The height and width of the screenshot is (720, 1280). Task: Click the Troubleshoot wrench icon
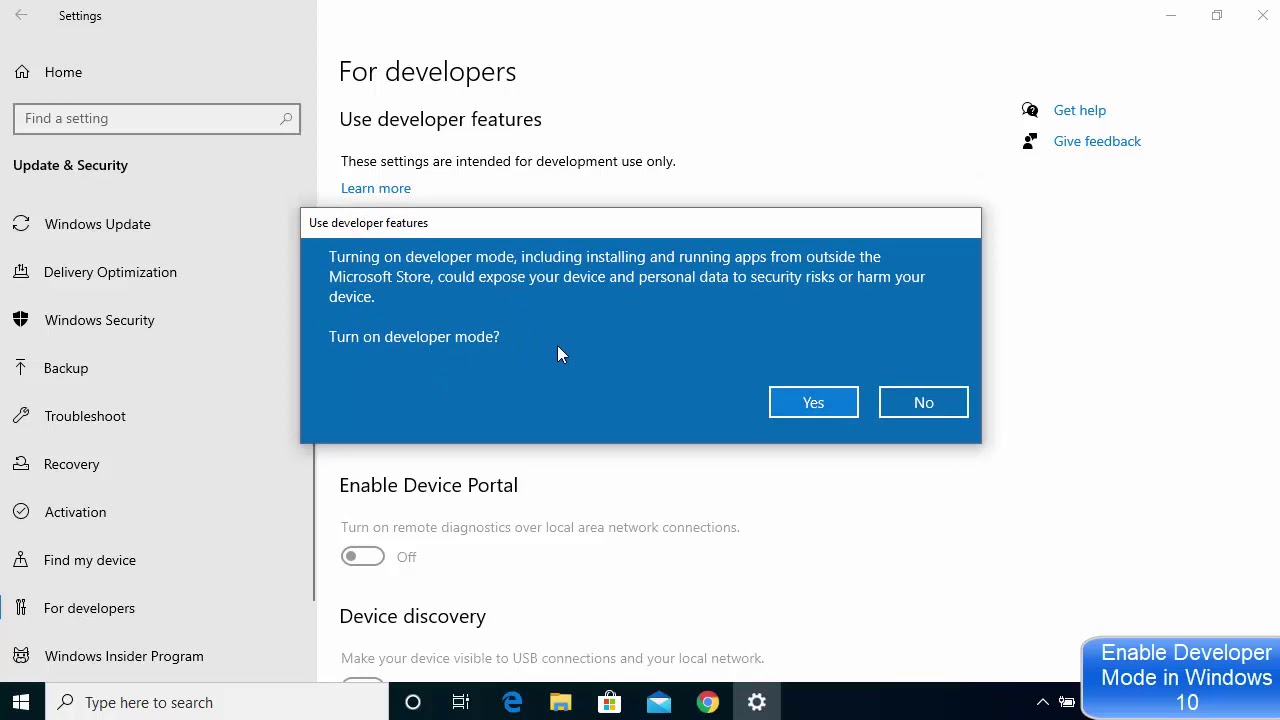21,416
